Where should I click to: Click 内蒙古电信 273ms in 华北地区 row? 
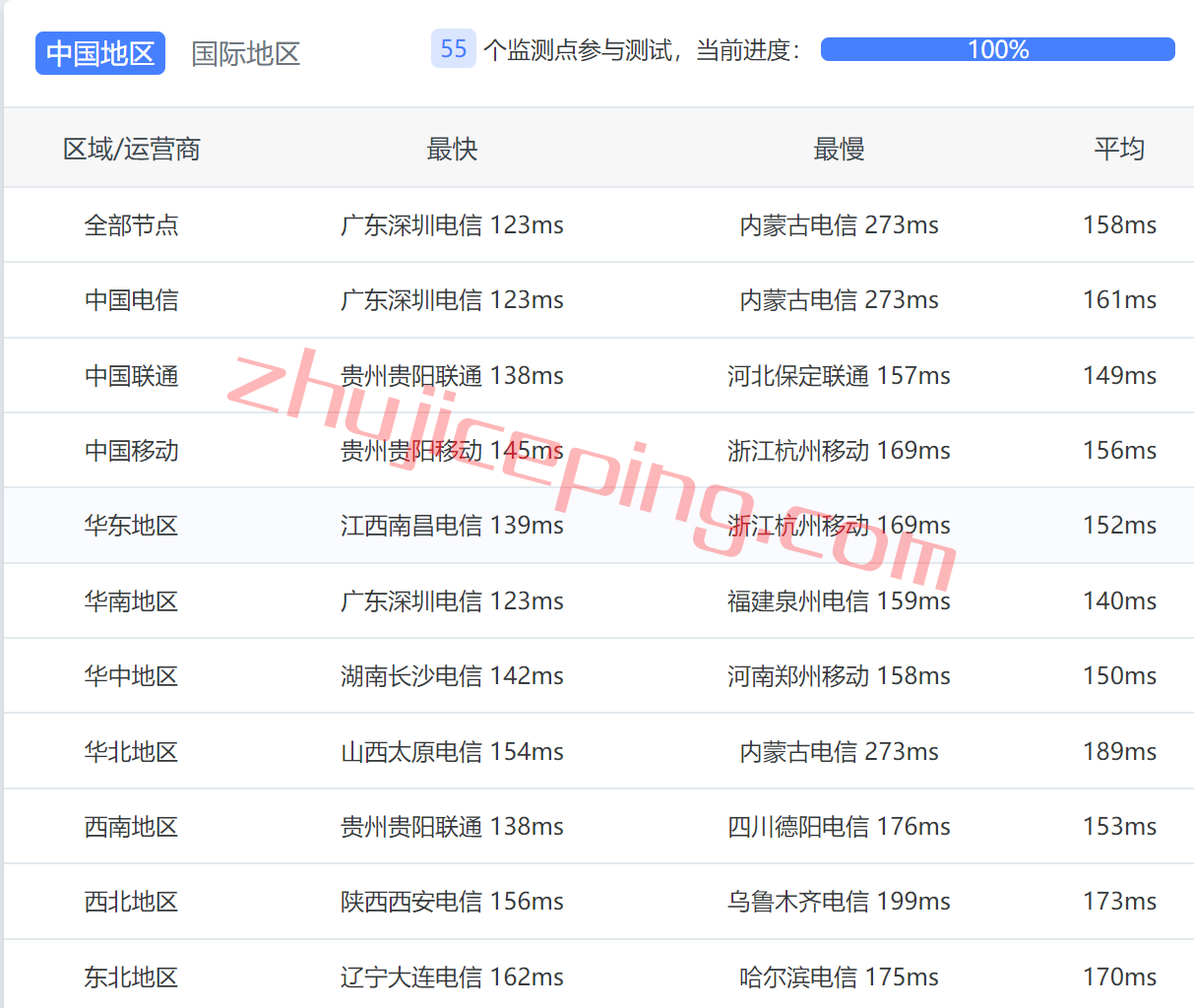[839, 751]
